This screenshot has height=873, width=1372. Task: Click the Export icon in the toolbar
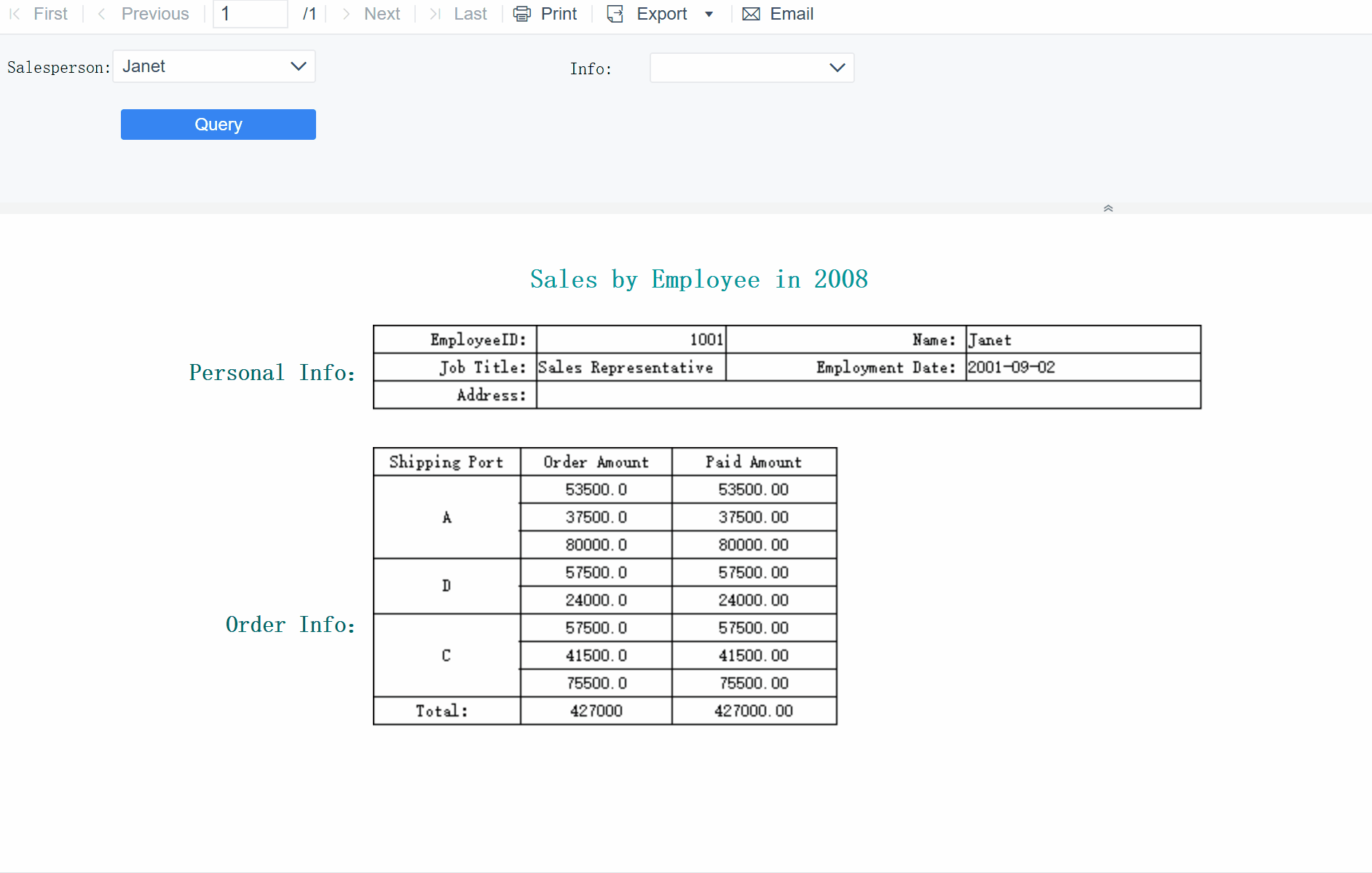615,13
